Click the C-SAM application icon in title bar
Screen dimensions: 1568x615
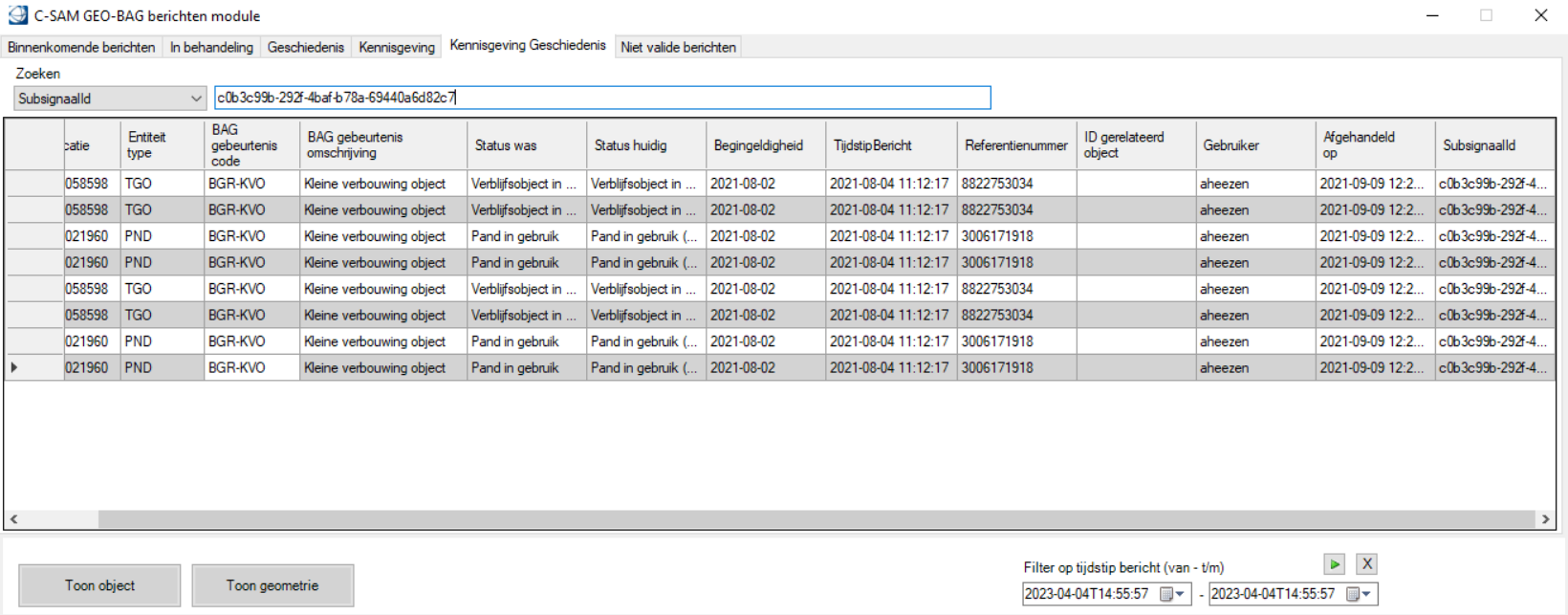17,15
